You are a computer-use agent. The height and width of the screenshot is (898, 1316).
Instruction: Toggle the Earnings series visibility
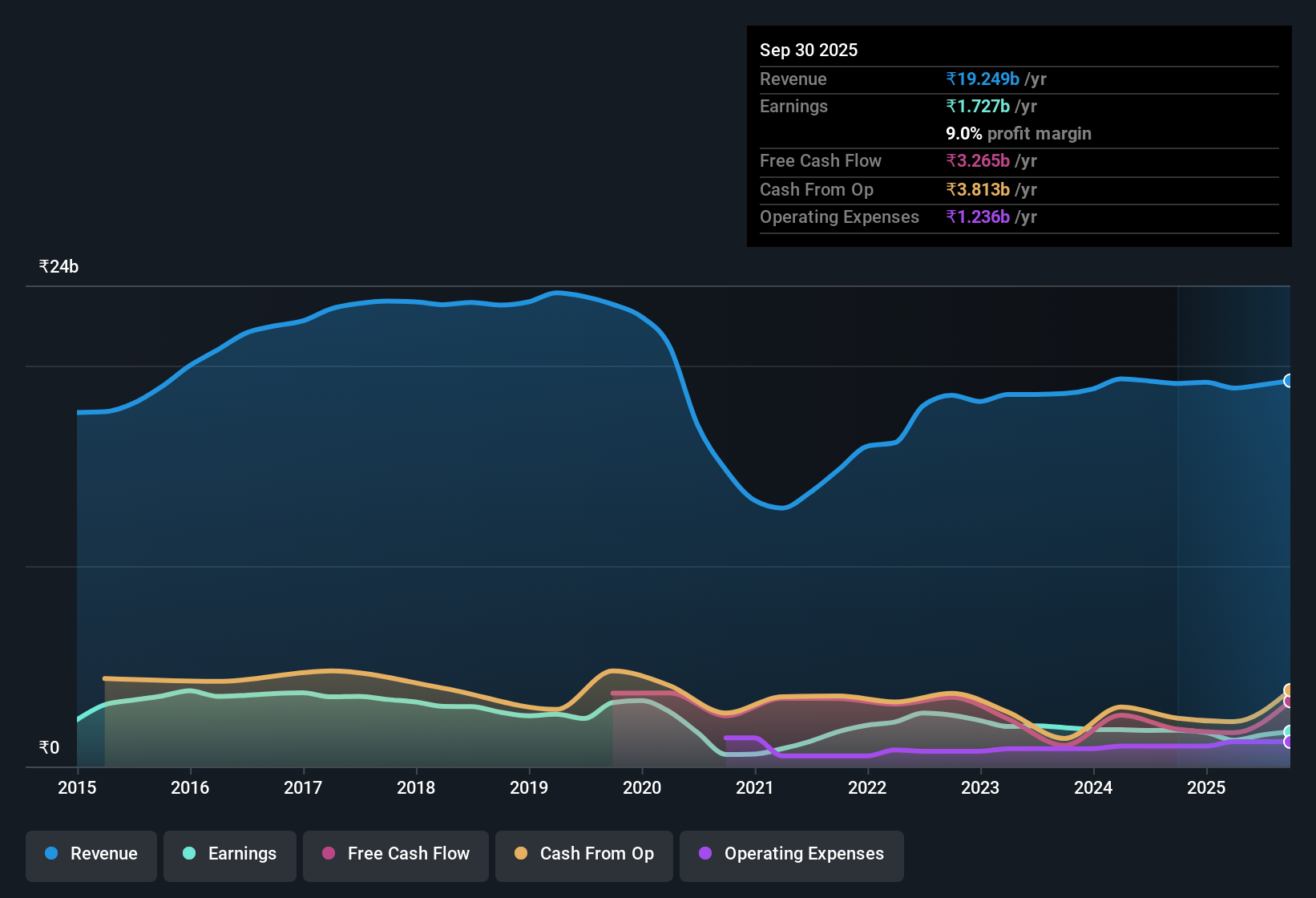(x=229, y=854)
